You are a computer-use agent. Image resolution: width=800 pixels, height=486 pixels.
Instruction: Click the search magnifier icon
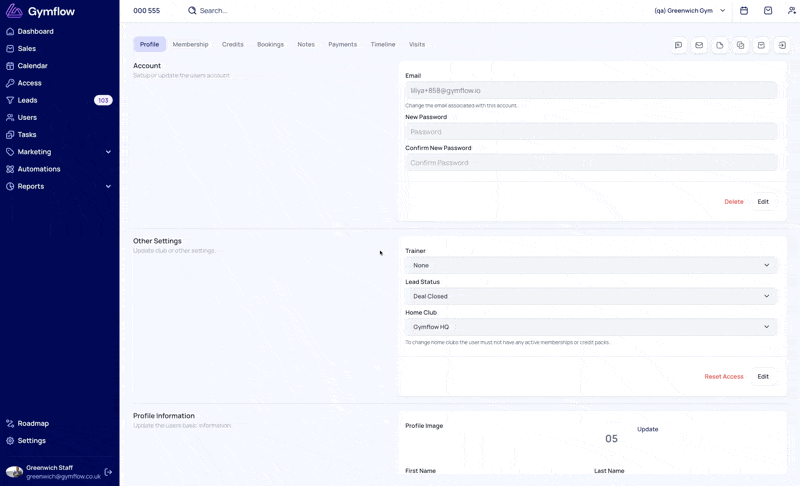[x=192, y=11]
